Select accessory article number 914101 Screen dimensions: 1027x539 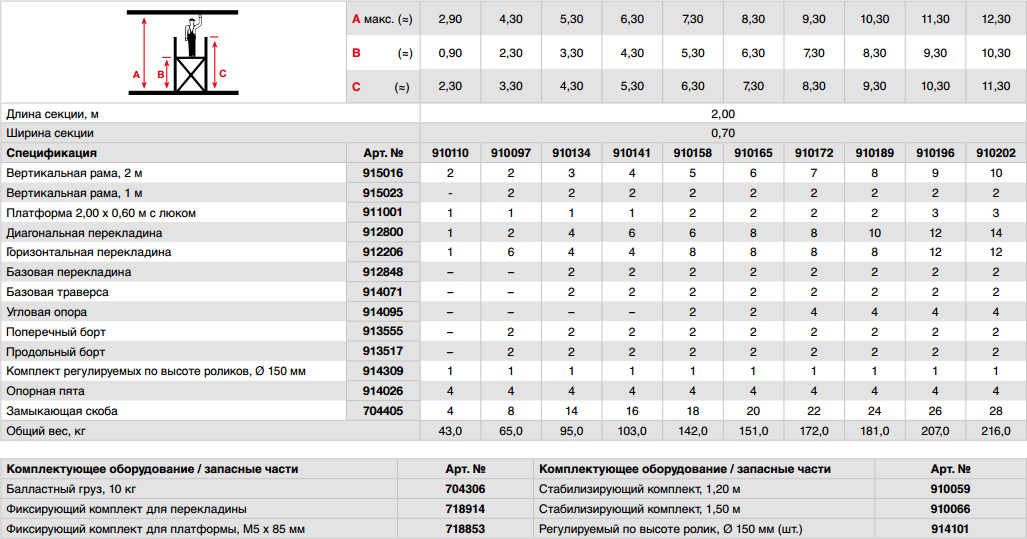coord(950,529)
